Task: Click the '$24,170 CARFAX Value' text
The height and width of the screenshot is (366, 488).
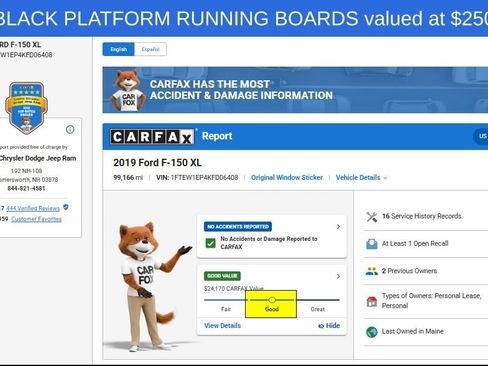Action: coord(234,288)
